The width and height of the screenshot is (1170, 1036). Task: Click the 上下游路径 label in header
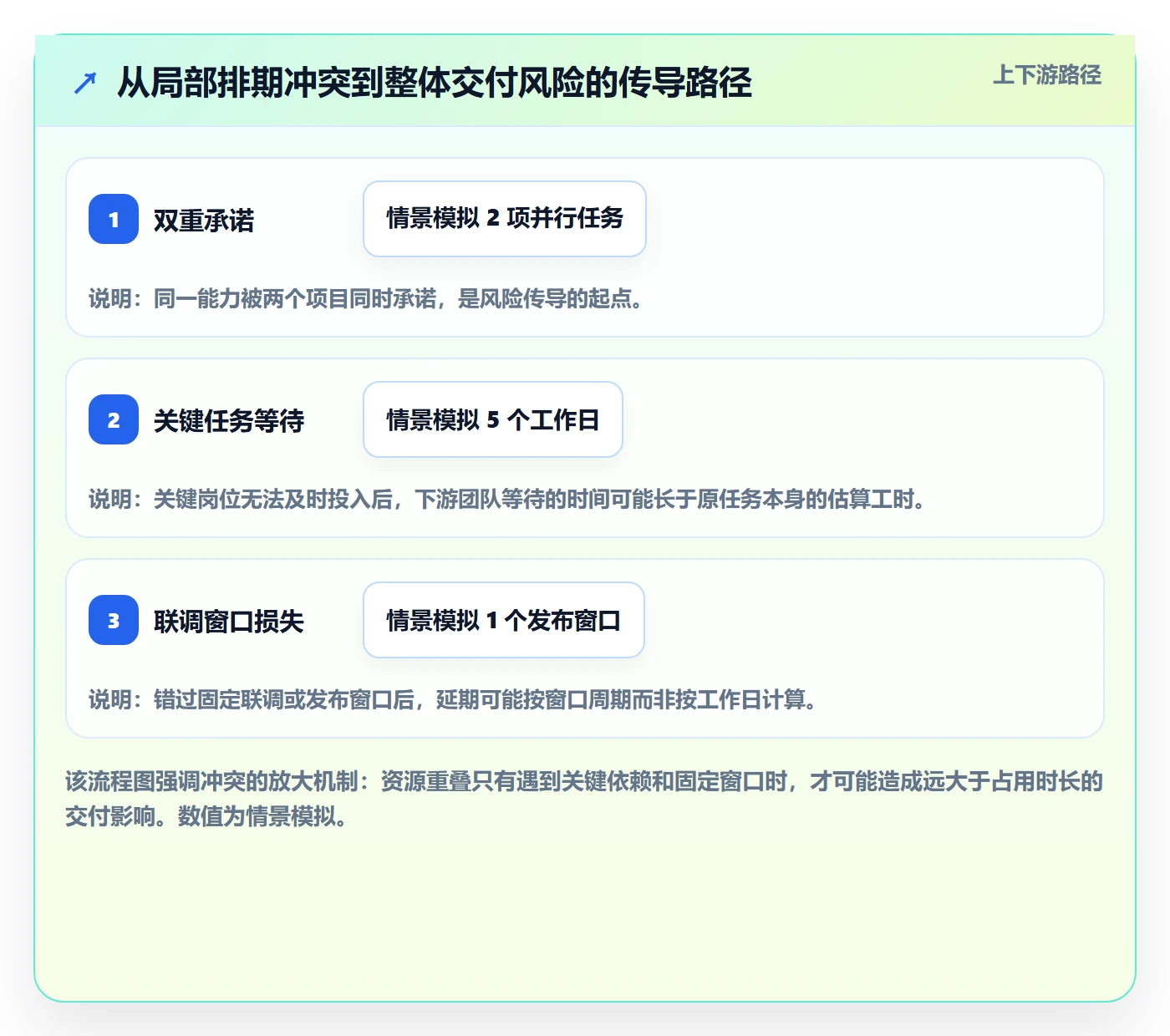[x=1047, y=75]
